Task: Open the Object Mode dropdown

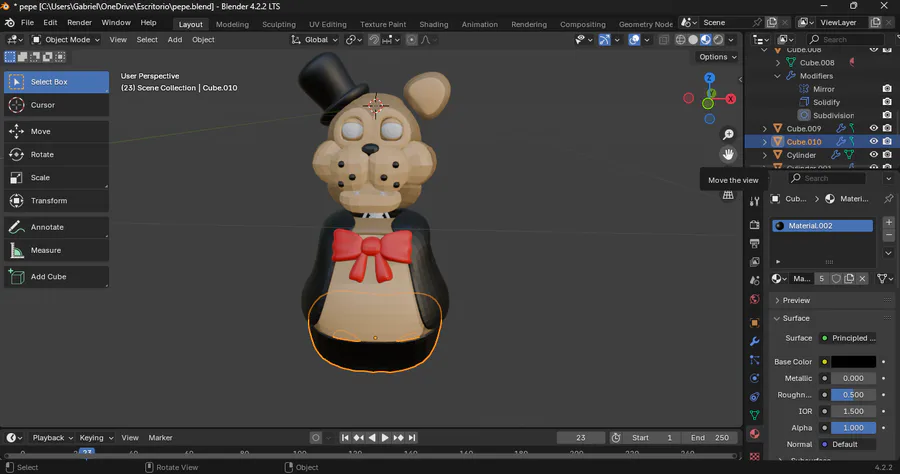Action: 65,40
